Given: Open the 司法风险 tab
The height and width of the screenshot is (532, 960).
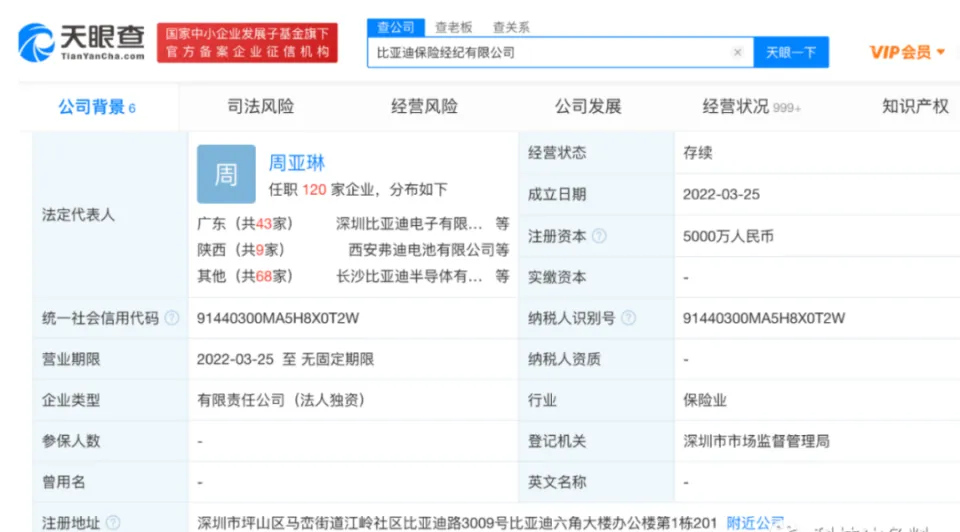Looking at the screenshot, I should coord(261,106).
